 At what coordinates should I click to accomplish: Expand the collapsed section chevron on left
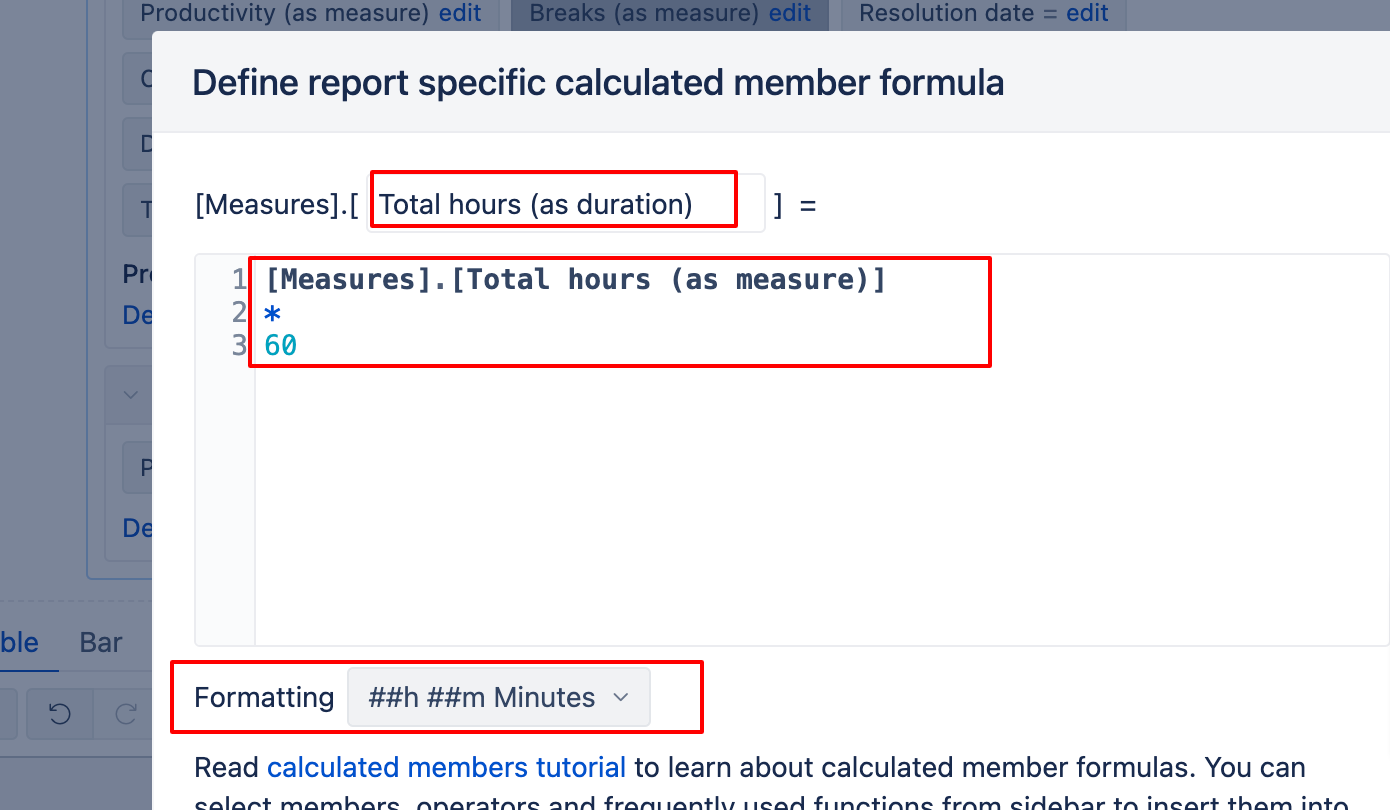(130, 394)
